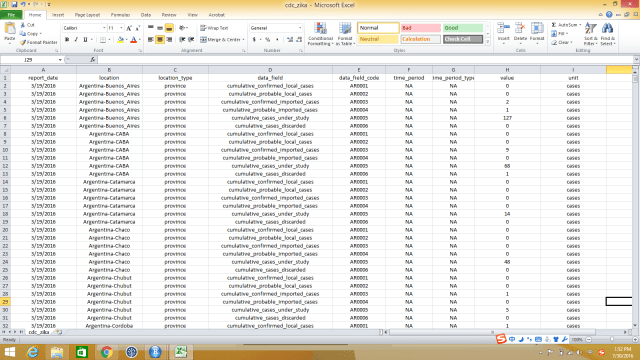Toggle Underline formatting
The width and height of the screenshot is (640, 360).
85,40
